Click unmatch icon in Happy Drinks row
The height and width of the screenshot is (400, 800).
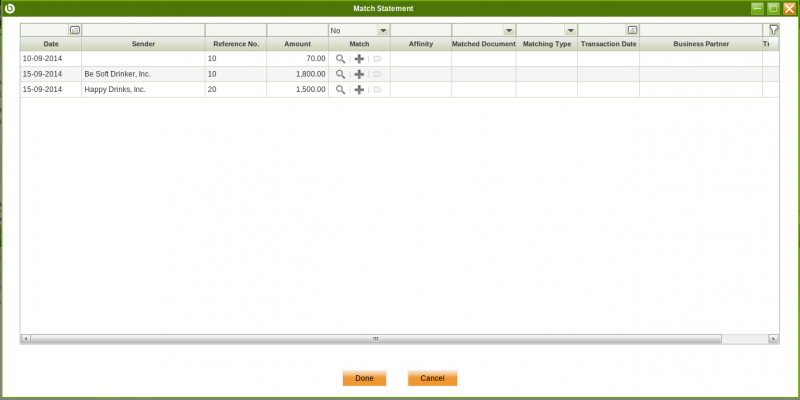tap(378, 89)
